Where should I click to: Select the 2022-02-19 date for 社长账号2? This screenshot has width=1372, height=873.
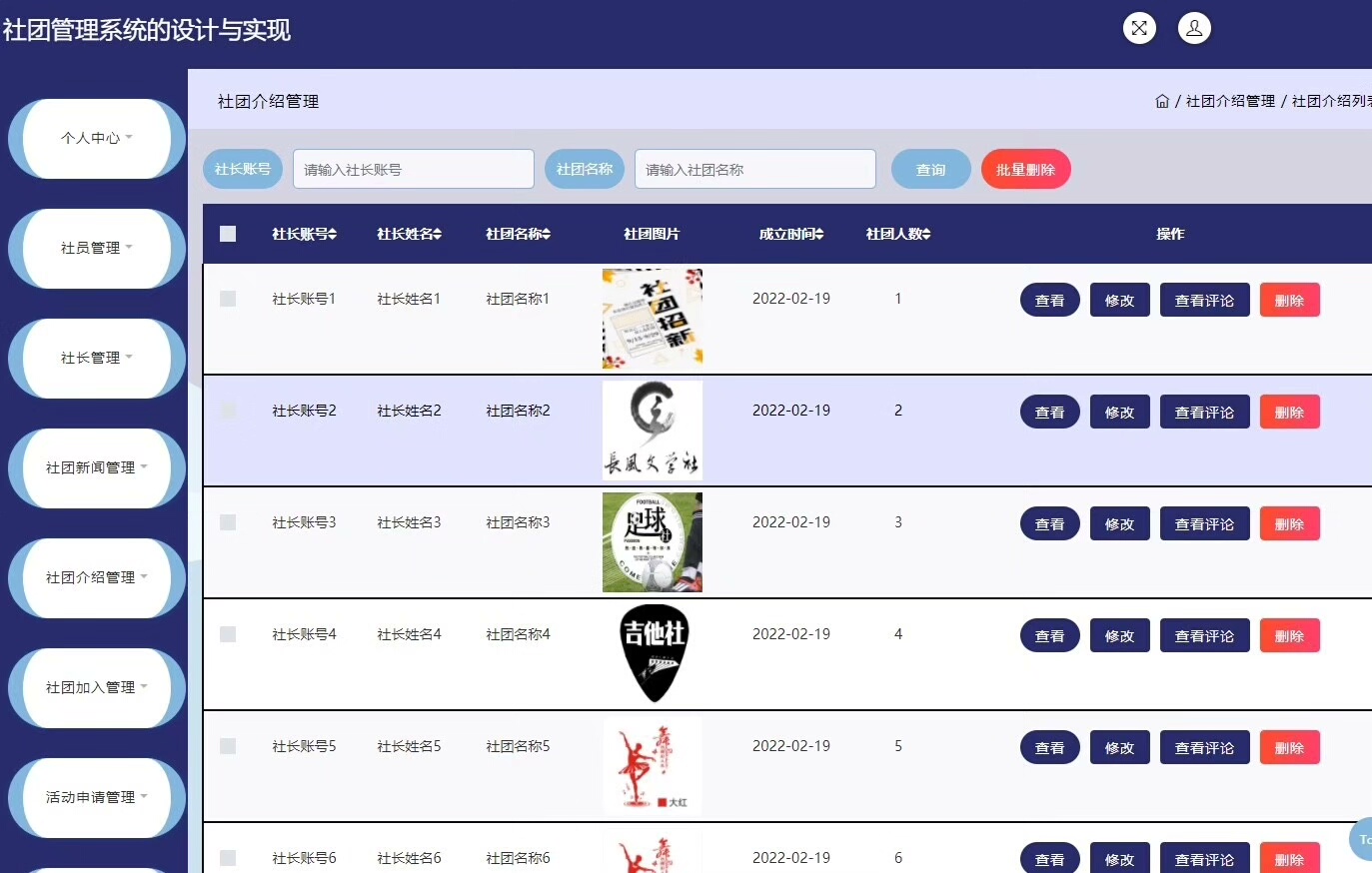791,411
